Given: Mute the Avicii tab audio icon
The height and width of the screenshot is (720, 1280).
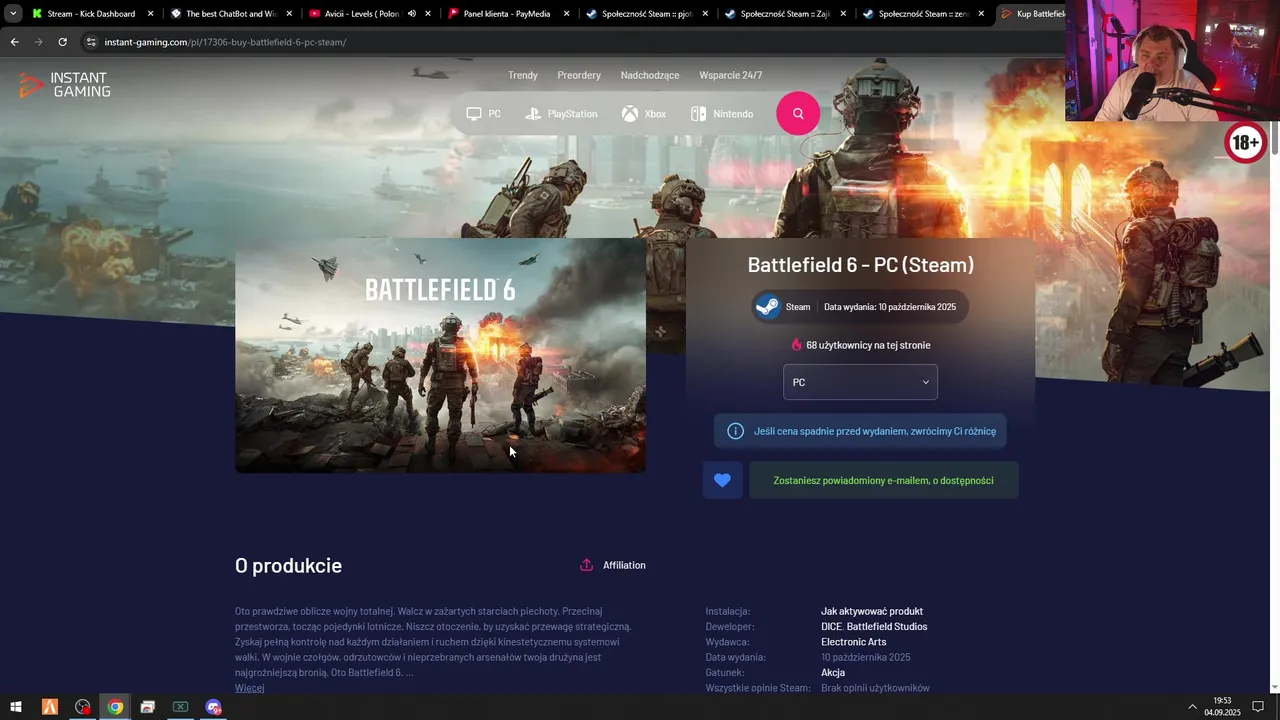Looking at the screenshot, I should pyautogui.click(x=412, y=14).
